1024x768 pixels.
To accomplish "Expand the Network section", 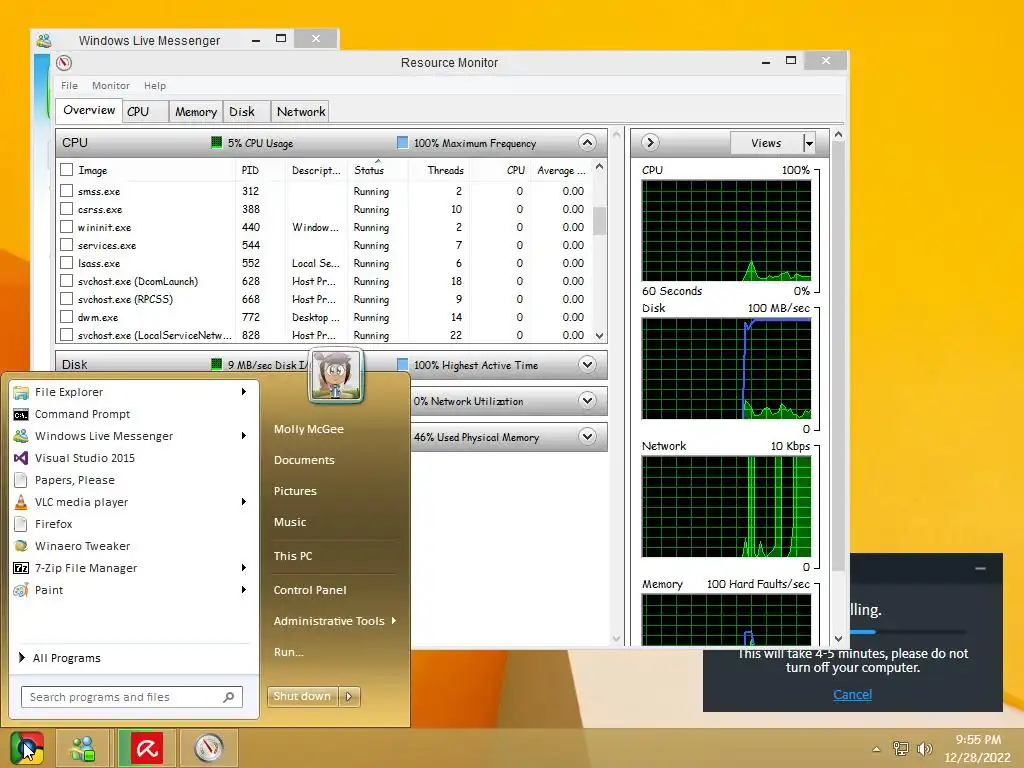I will (x=587, y=400).
